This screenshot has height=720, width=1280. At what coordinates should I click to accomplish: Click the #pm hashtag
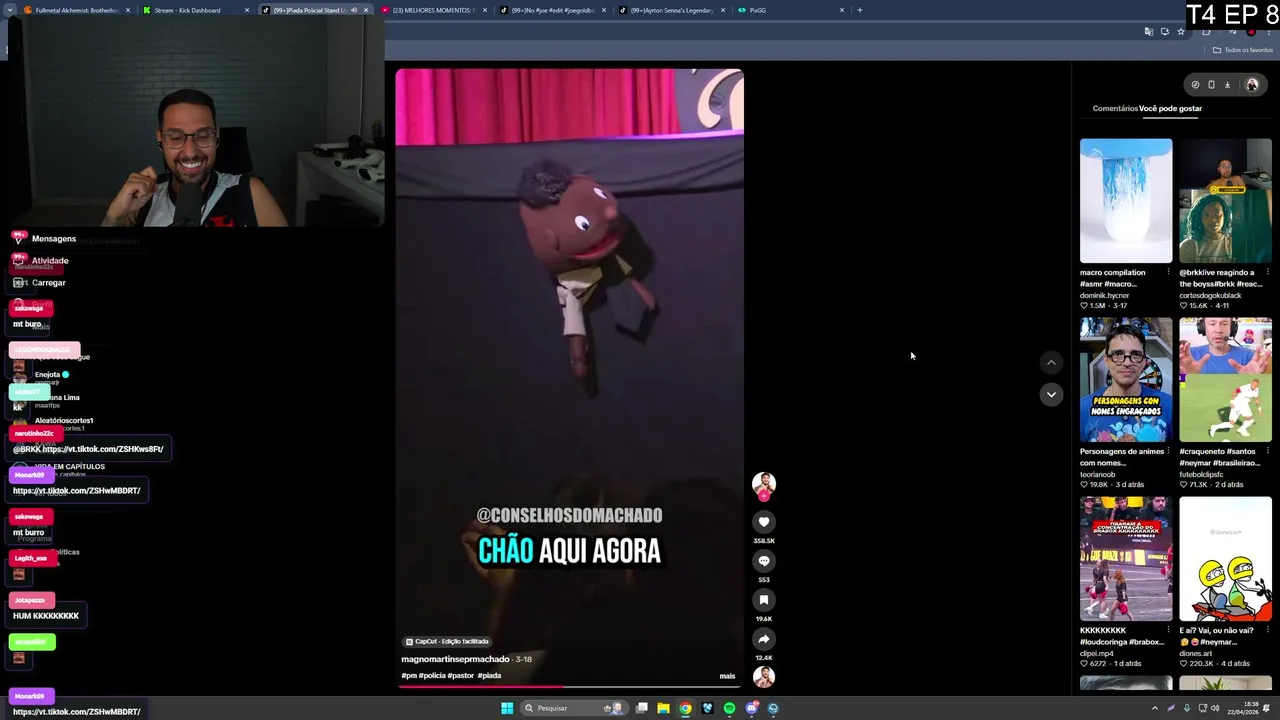coord(408,676)
